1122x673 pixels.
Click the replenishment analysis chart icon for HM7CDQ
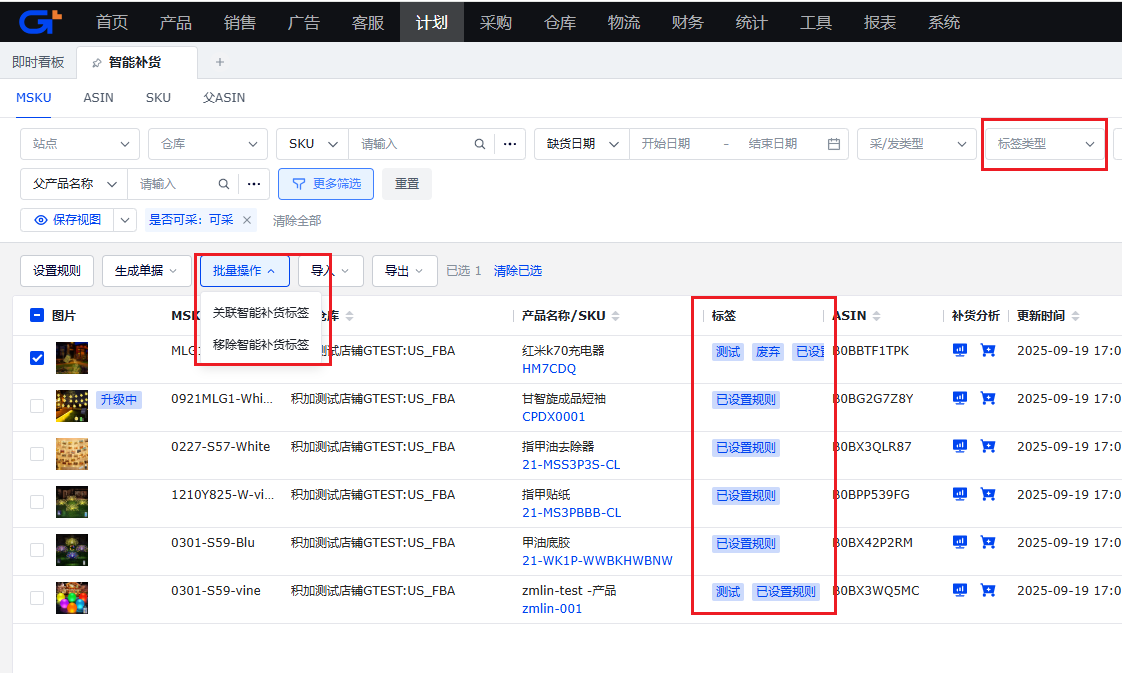(x=960, y=351)
